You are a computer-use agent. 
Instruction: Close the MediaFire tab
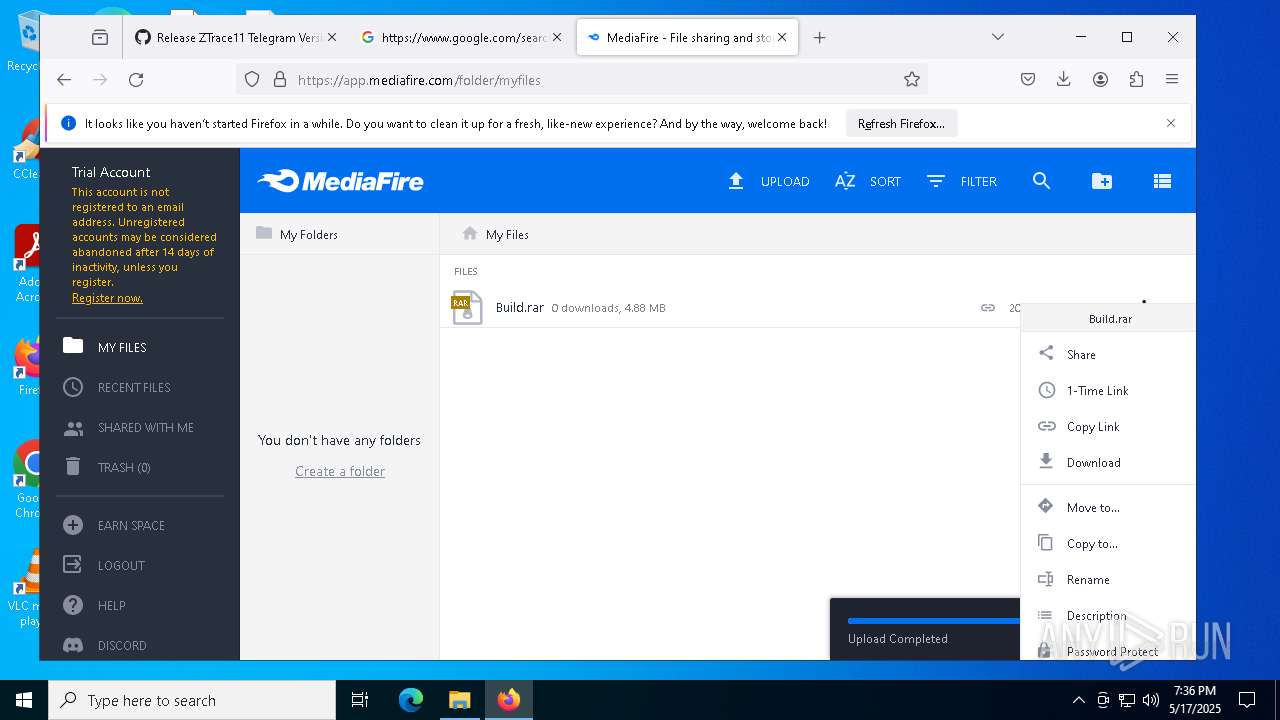(x=782, y=37)
